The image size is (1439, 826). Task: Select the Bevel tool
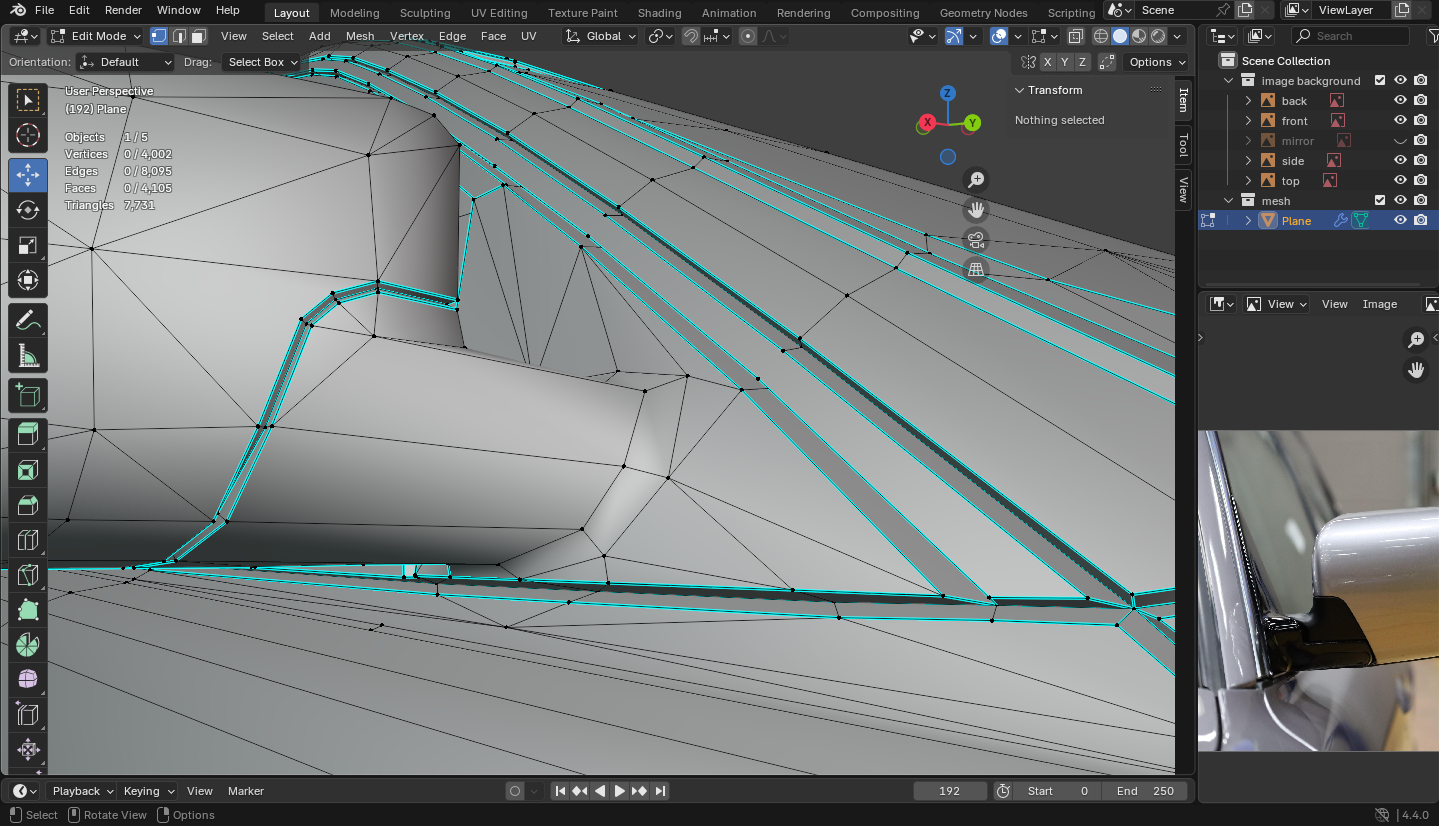point(28,504)
